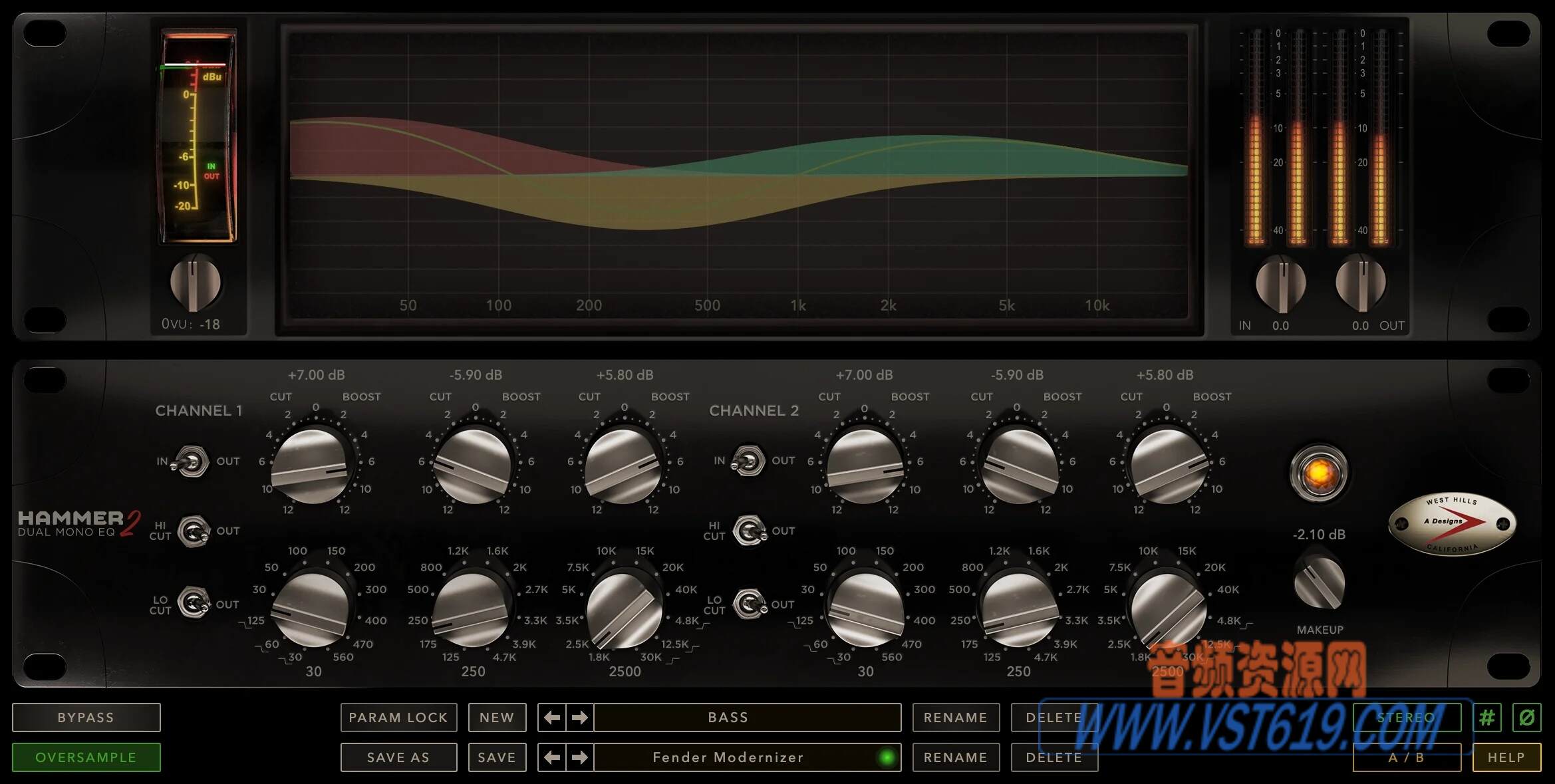Open HELP

tap(1510, 757)
